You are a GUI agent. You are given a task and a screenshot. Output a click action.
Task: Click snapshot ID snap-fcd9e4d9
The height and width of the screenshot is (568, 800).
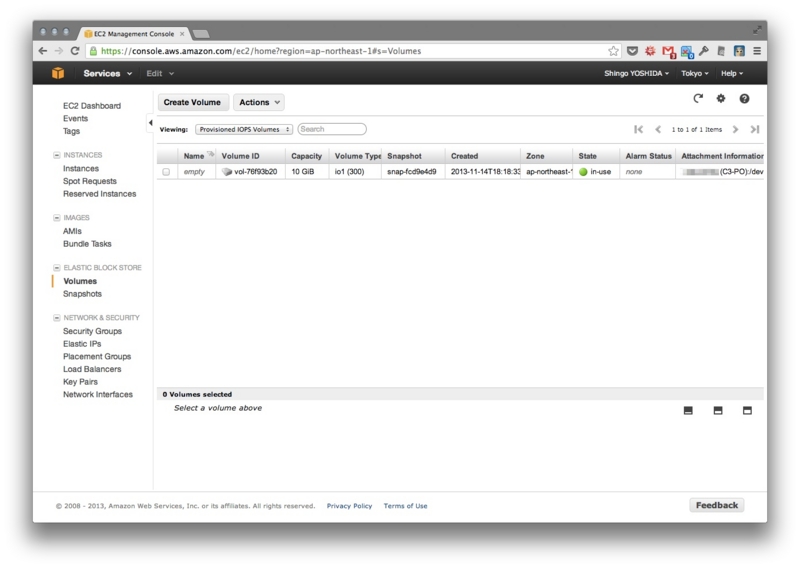412,172
